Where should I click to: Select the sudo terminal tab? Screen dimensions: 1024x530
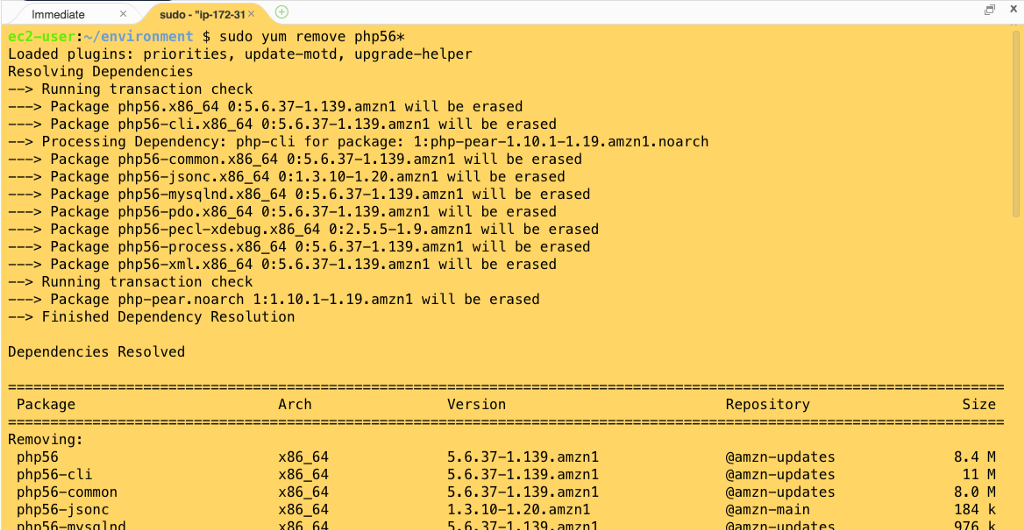202,14
